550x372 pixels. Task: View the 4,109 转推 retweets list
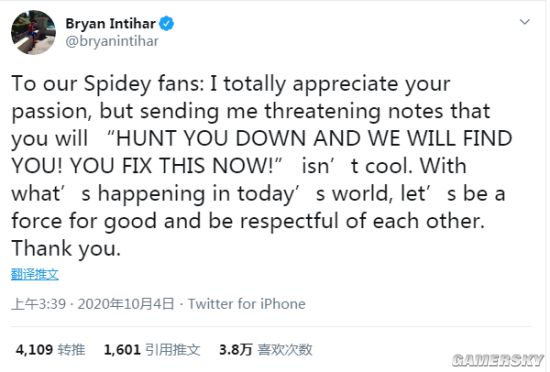coord(50,350)
